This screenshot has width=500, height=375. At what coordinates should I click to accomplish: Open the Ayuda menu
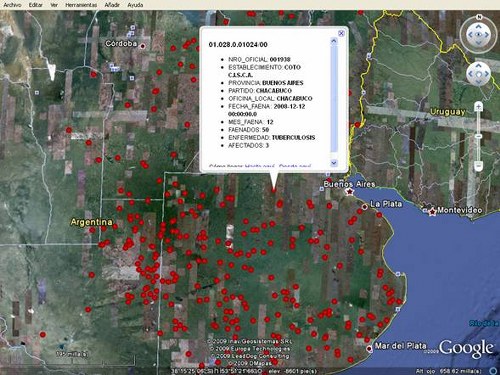pyautogui.click(x=135, y=5)
